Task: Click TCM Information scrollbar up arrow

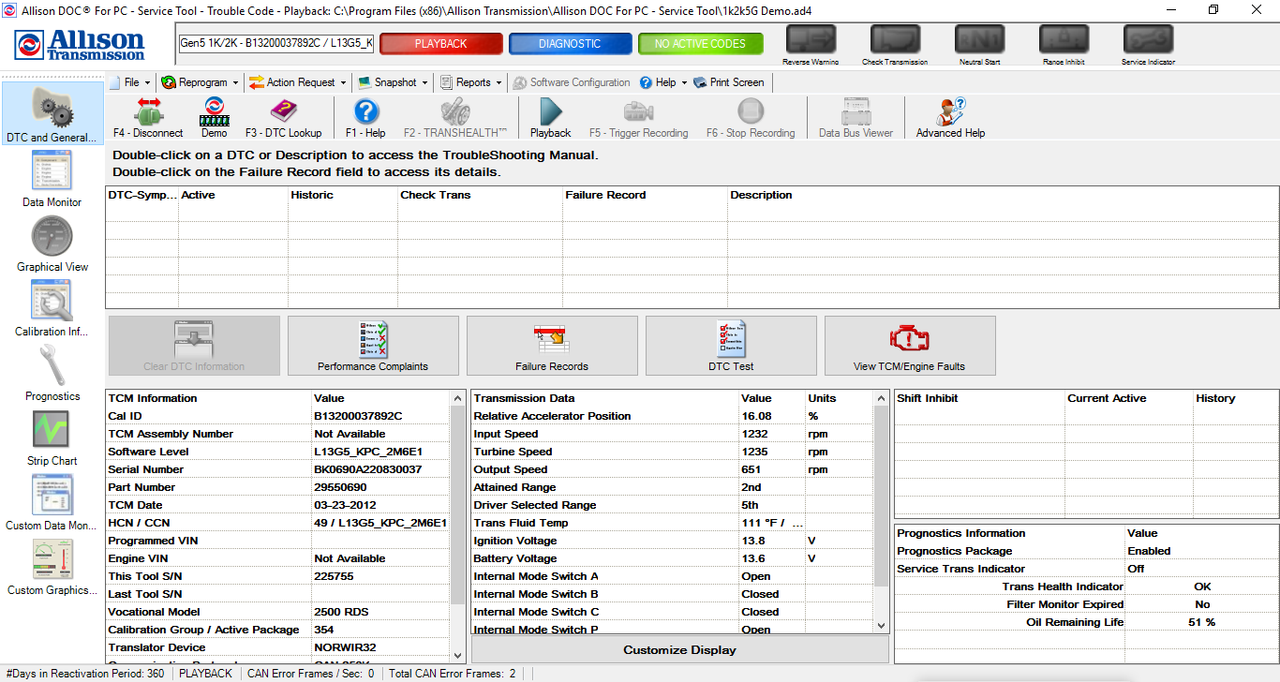Action: pos(458,398)
